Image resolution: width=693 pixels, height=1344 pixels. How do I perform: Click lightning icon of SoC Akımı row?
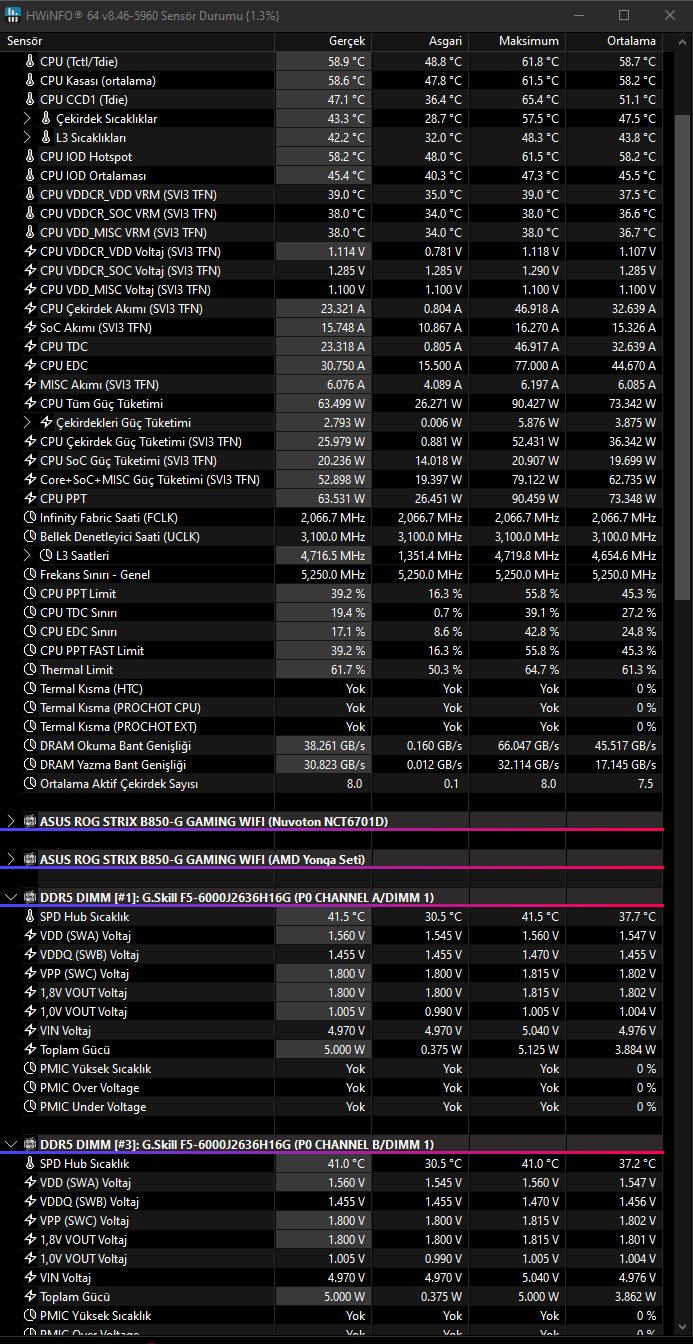coord(29,327)
